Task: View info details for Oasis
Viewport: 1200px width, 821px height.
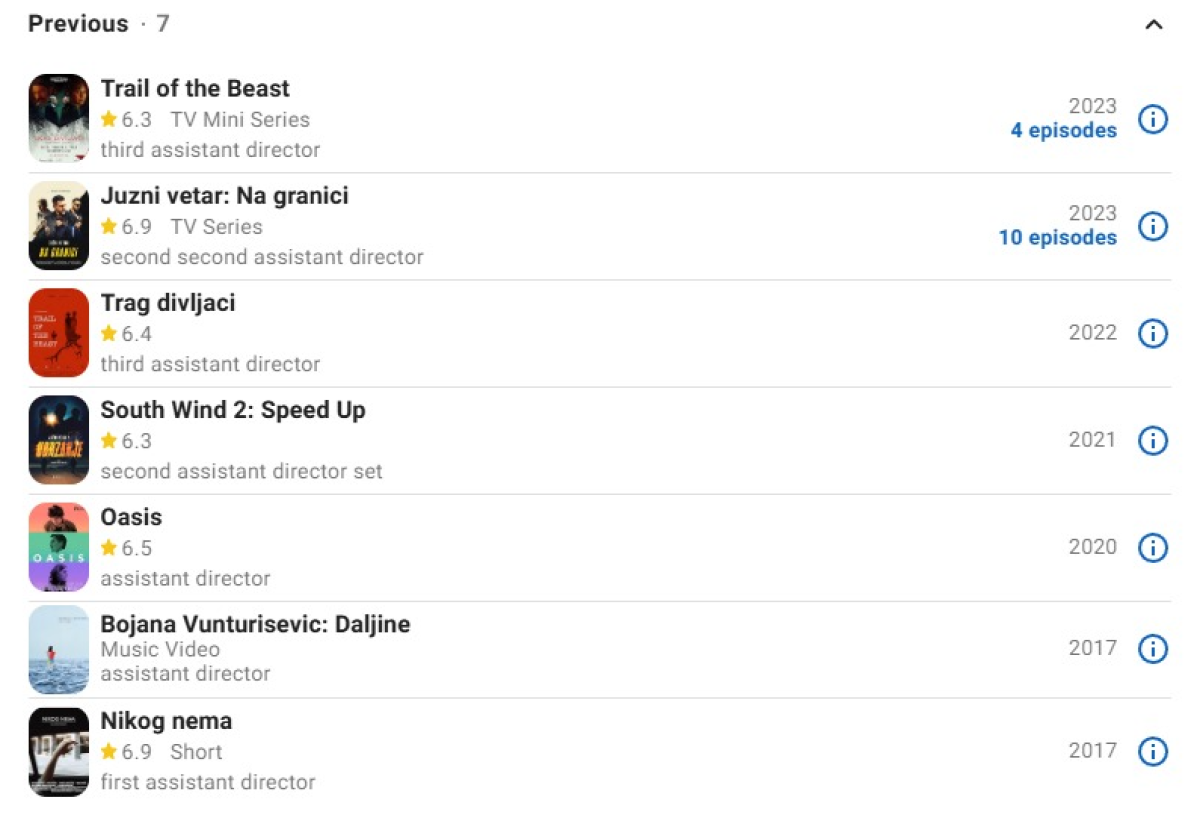Action: point(1153,547)
